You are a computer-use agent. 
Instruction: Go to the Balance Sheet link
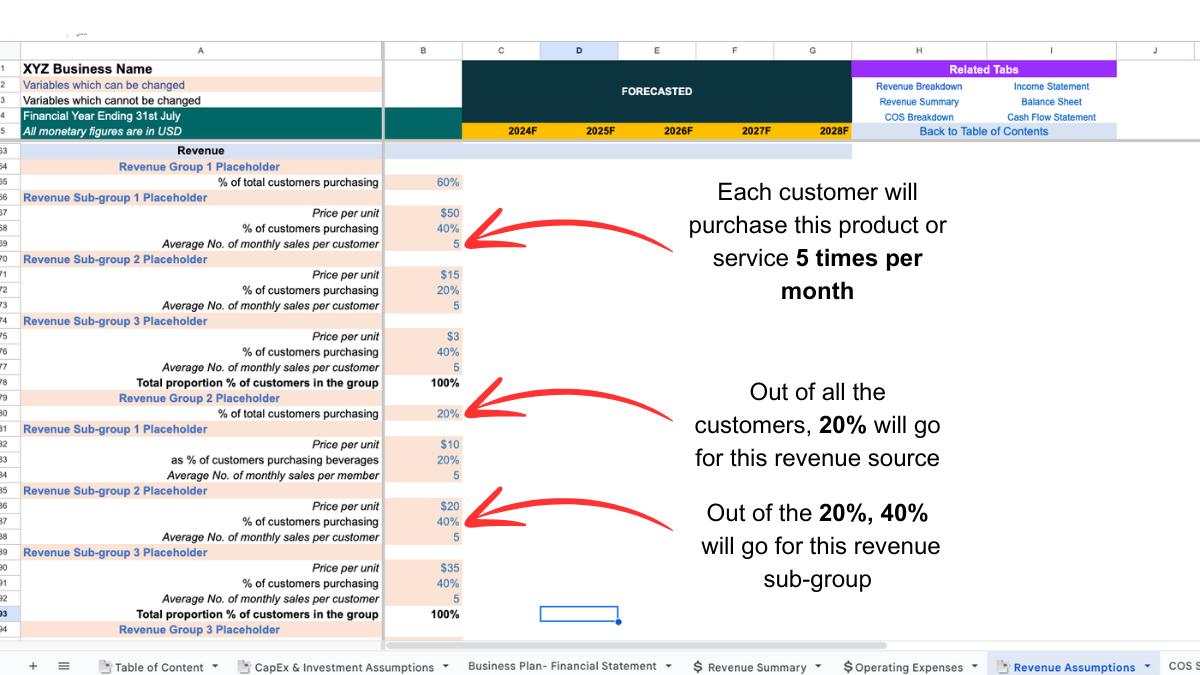point(1051,102)
